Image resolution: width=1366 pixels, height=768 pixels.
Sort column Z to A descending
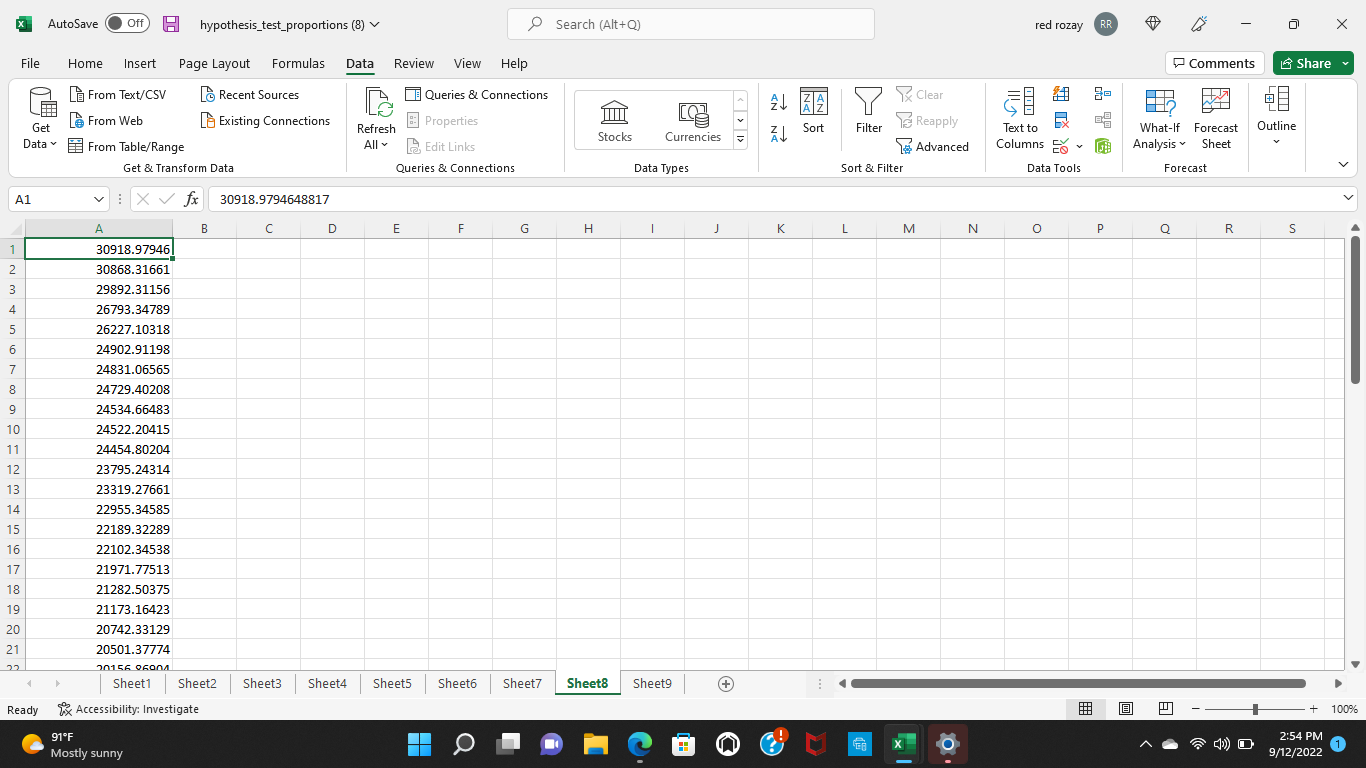[779, 133]
